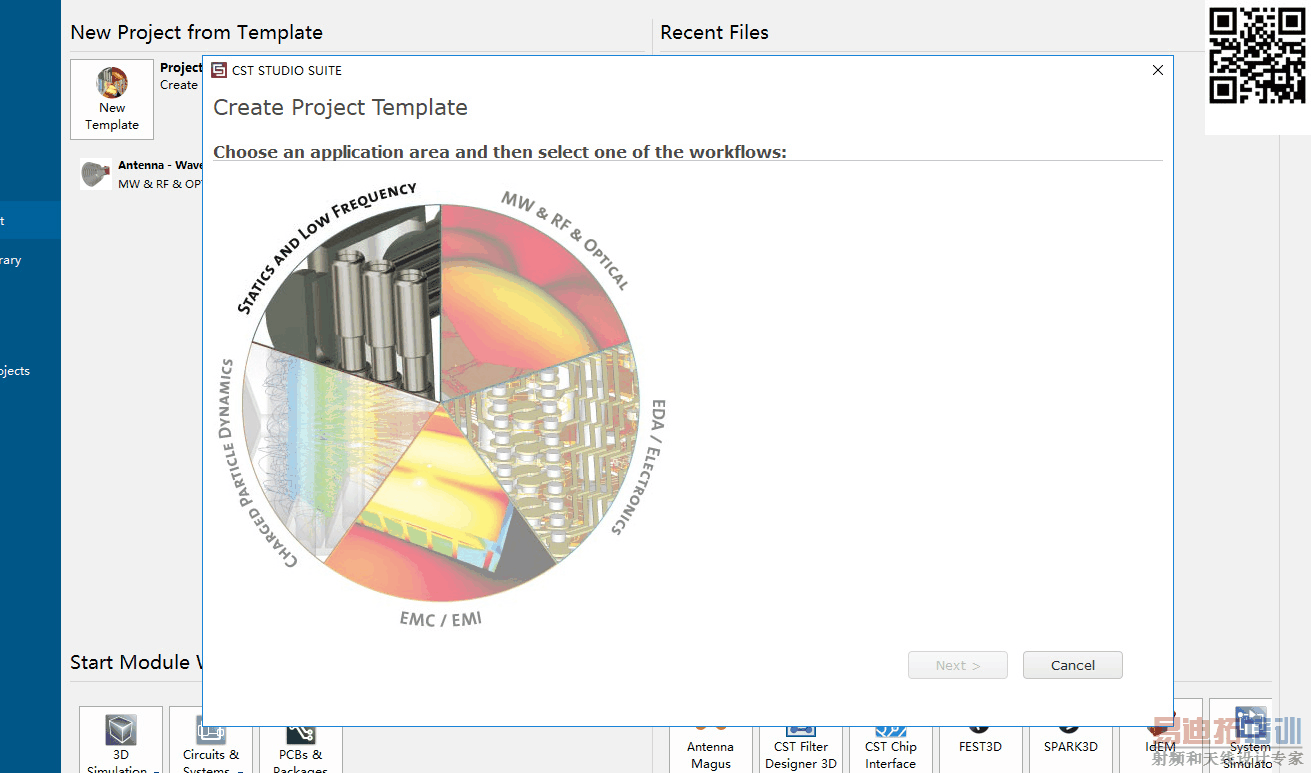The width and height of the screenshot is (1311, 773).
Task: Close the CST Studio Suite dialog
Action: click(x=1158, y=70)
